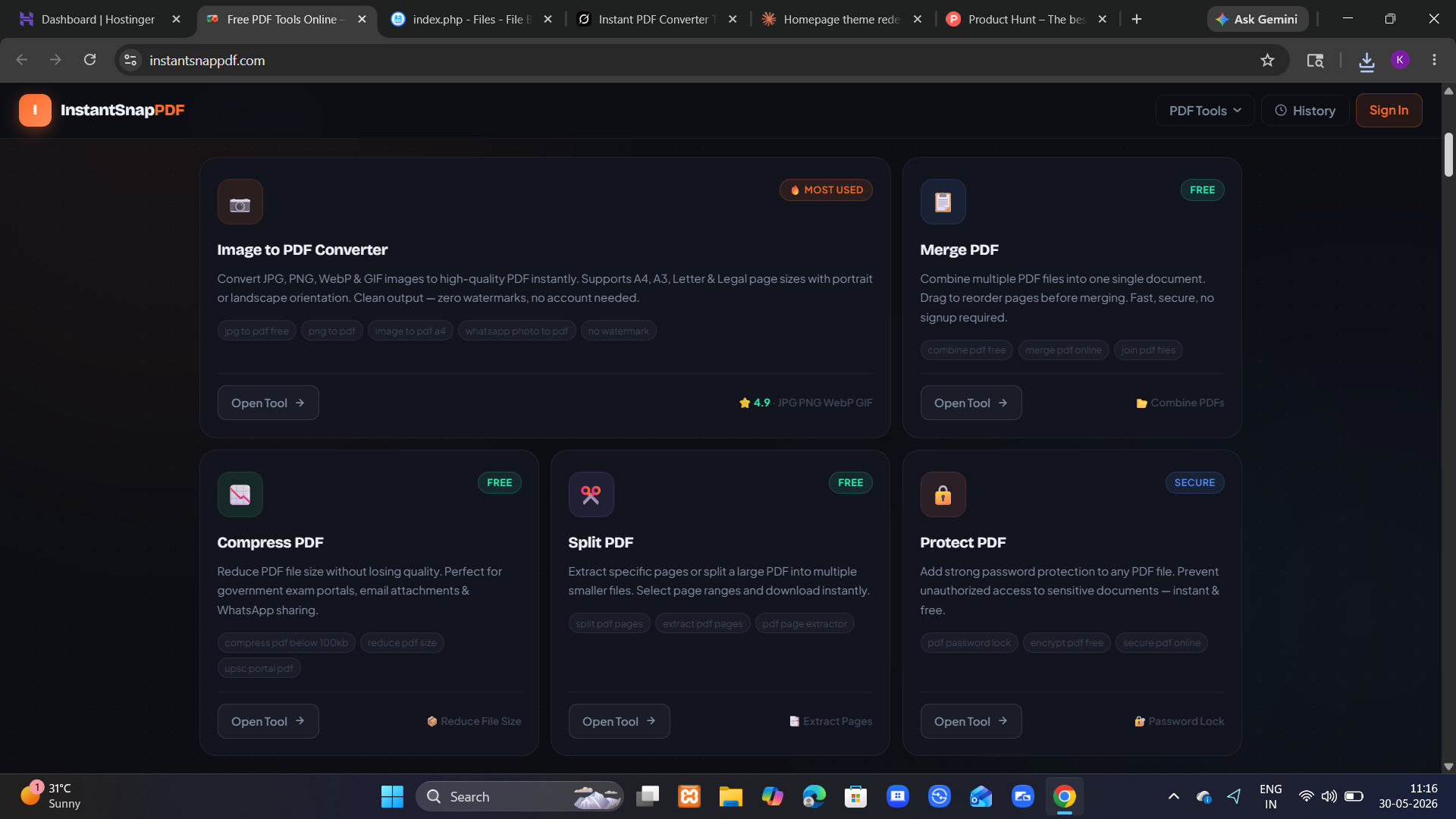This screenshot has height=819, width=1456.
Task: Open the Windows Start menu
Action: pyautogui.click(x=392, y=796)
